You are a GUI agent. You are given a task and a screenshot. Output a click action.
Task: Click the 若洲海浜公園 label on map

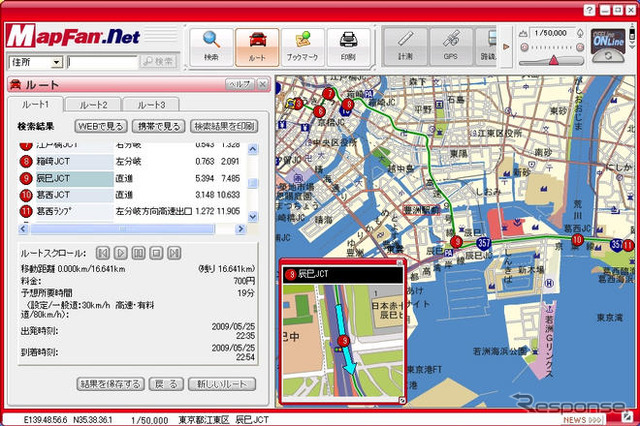(500, 351)
